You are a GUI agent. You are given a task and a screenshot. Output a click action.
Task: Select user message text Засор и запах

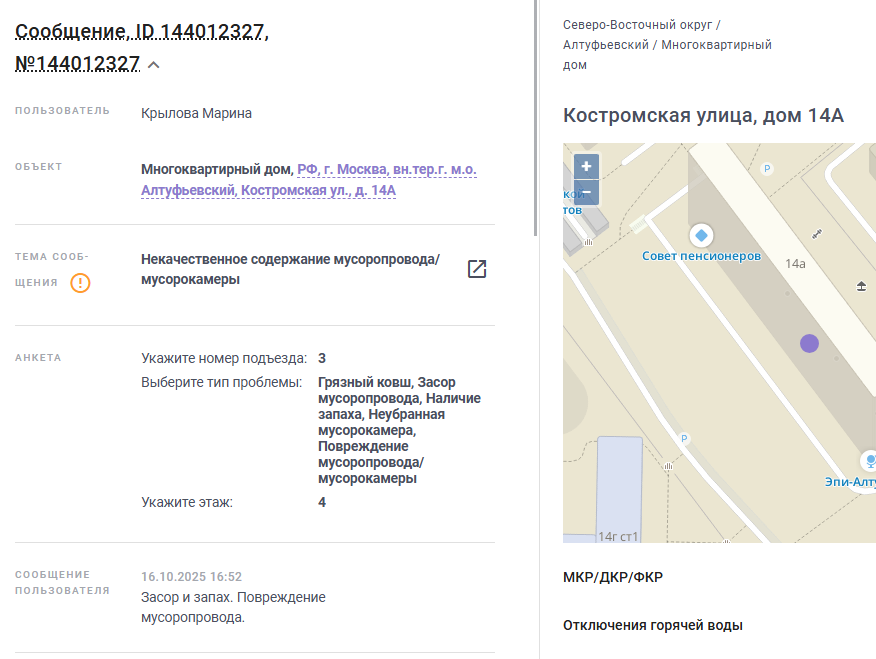coord(233,607)
